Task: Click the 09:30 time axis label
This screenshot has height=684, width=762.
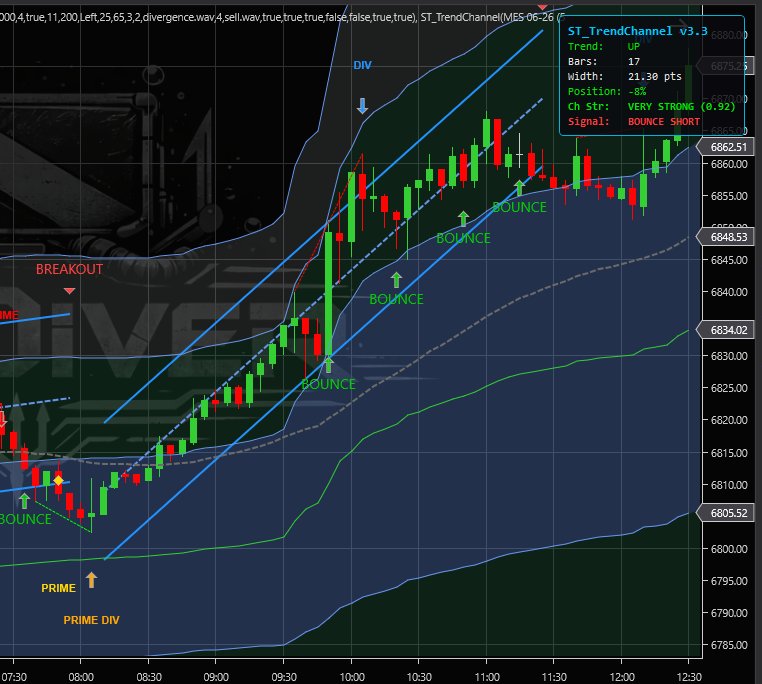Action: click(x=284, y=677)
